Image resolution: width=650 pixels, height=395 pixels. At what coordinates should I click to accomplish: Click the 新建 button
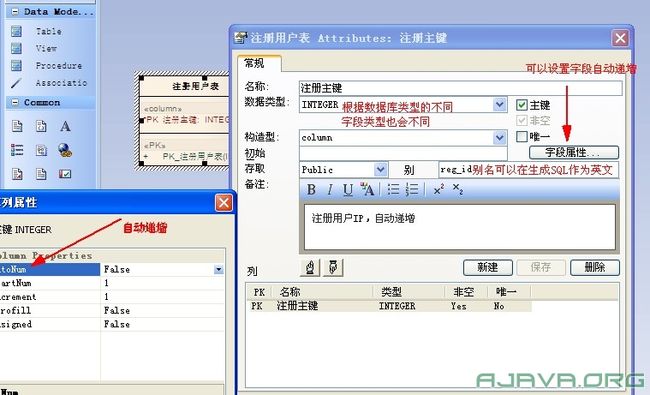click(488, 267)
